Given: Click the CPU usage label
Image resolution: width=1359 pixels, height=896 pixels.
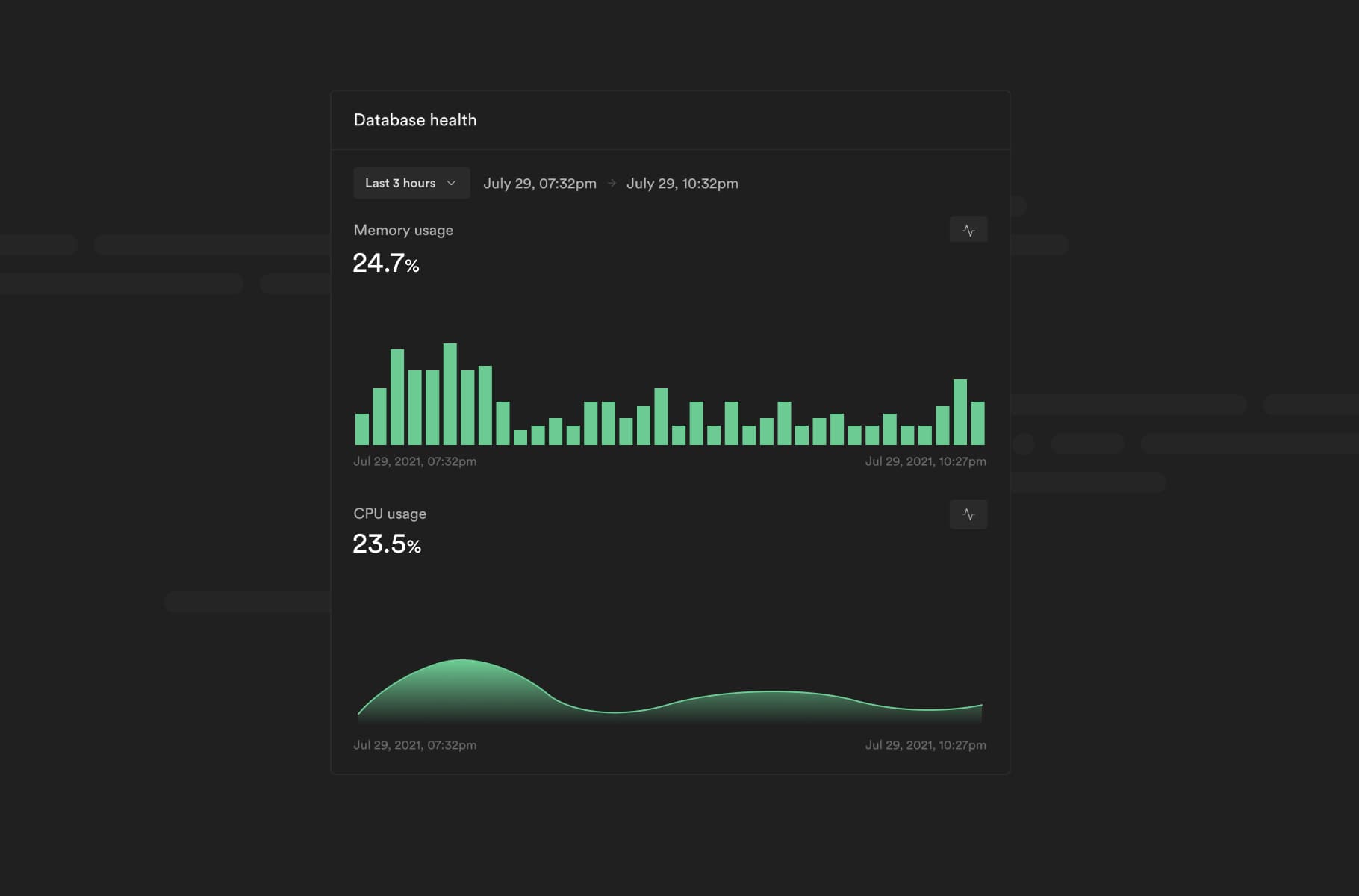Looking at the screenshot, I should coord(390,514).
